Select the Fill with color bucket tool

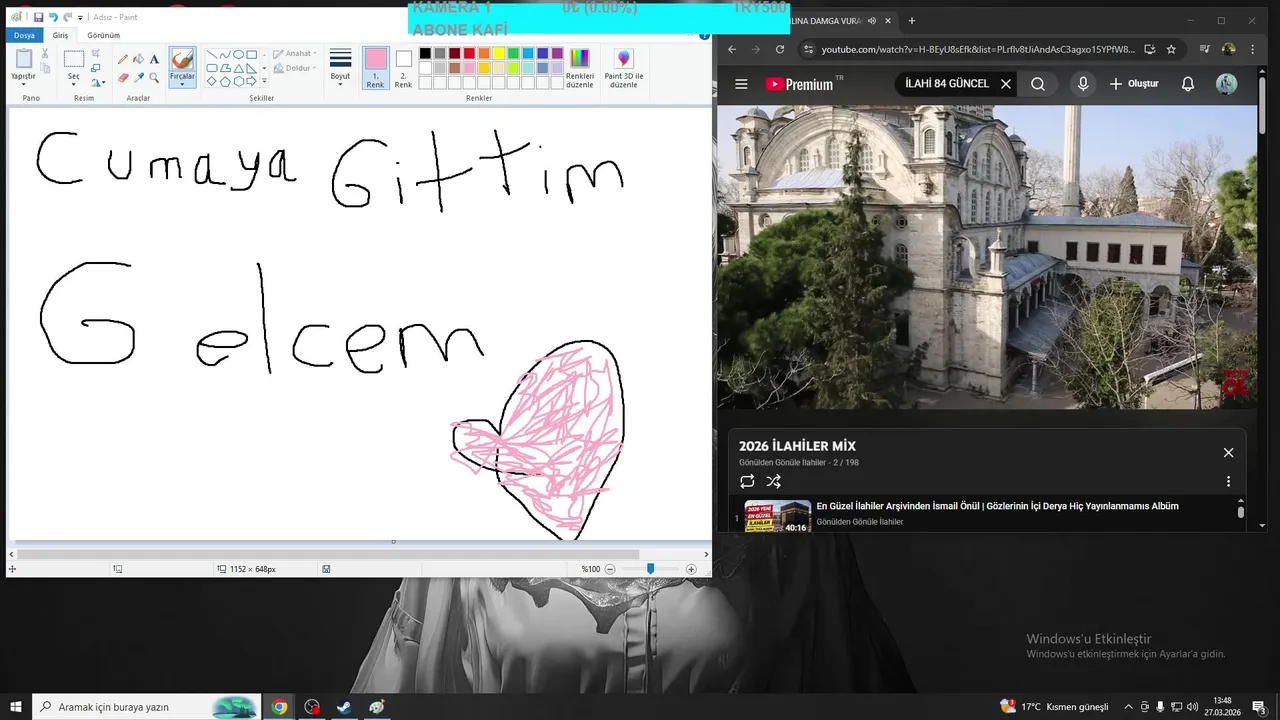138,59
